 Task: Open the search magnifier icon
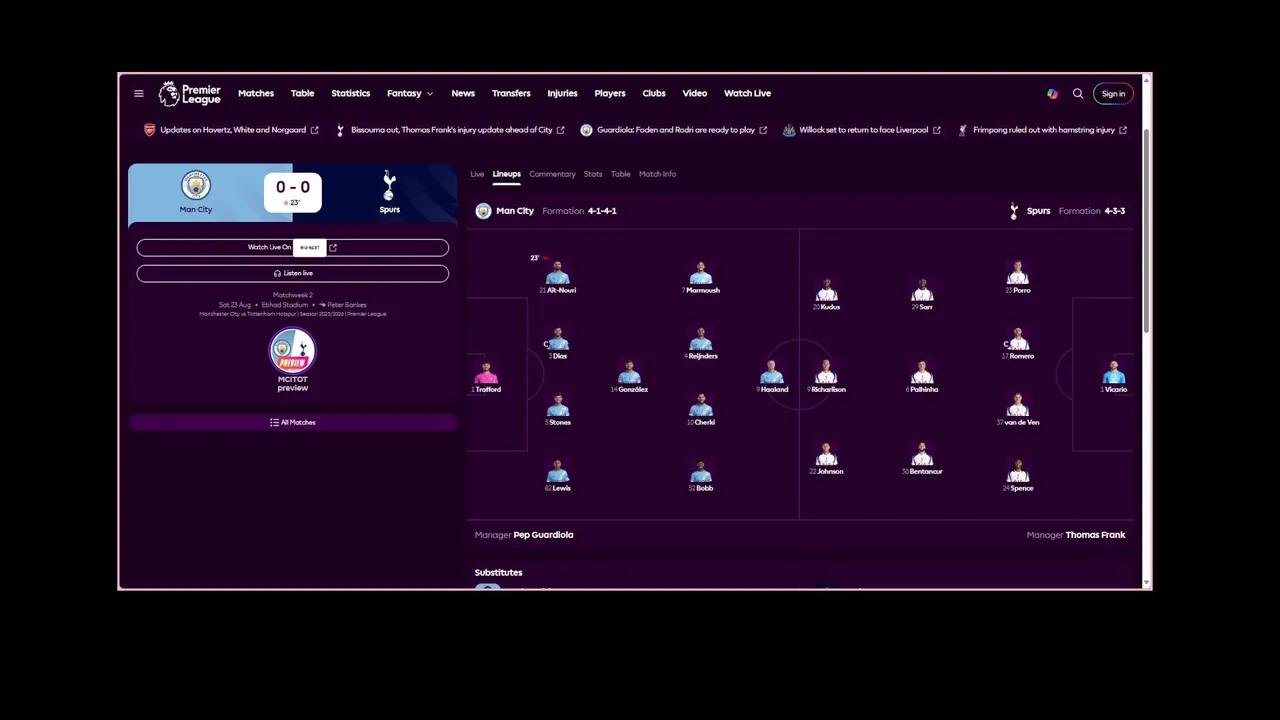click(x=1078, y=93)
